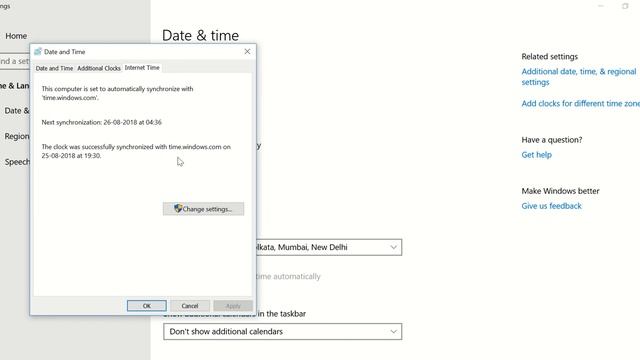The height and width of the screenshot is (360, 640).
Task: Close the Date and Time dialog
Action: 247,51
